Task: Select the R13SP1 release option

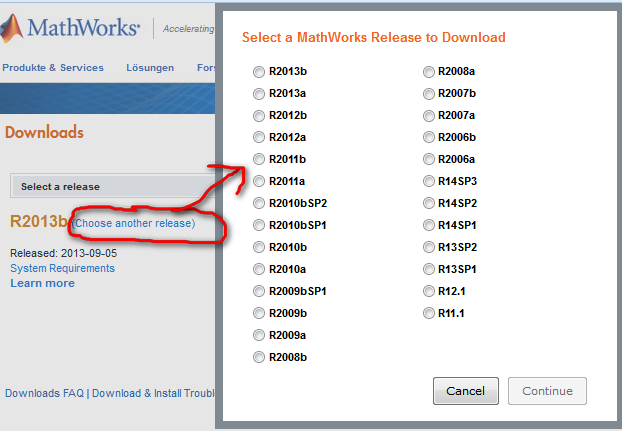Action: (429, 269)
